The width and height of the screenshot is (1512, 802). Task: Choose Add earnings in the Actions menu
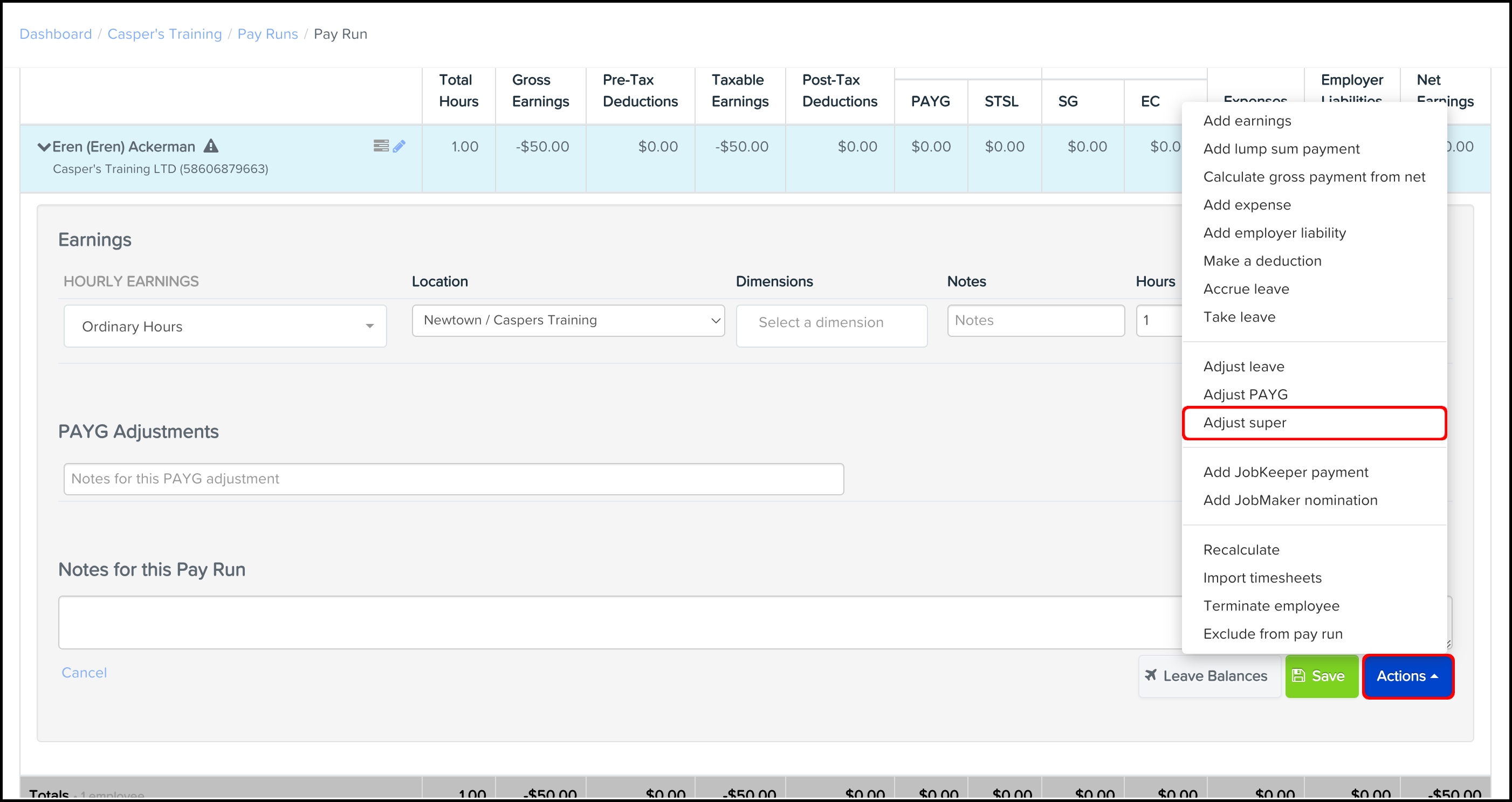tap(1247, 121)
